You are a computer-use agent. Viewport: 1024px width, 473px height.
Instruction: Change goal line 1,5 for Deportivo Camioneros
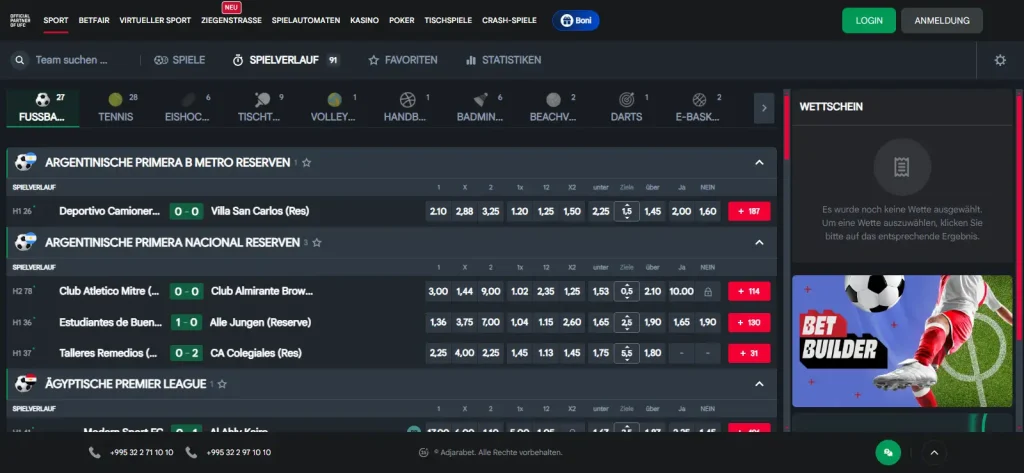point(627,212)
